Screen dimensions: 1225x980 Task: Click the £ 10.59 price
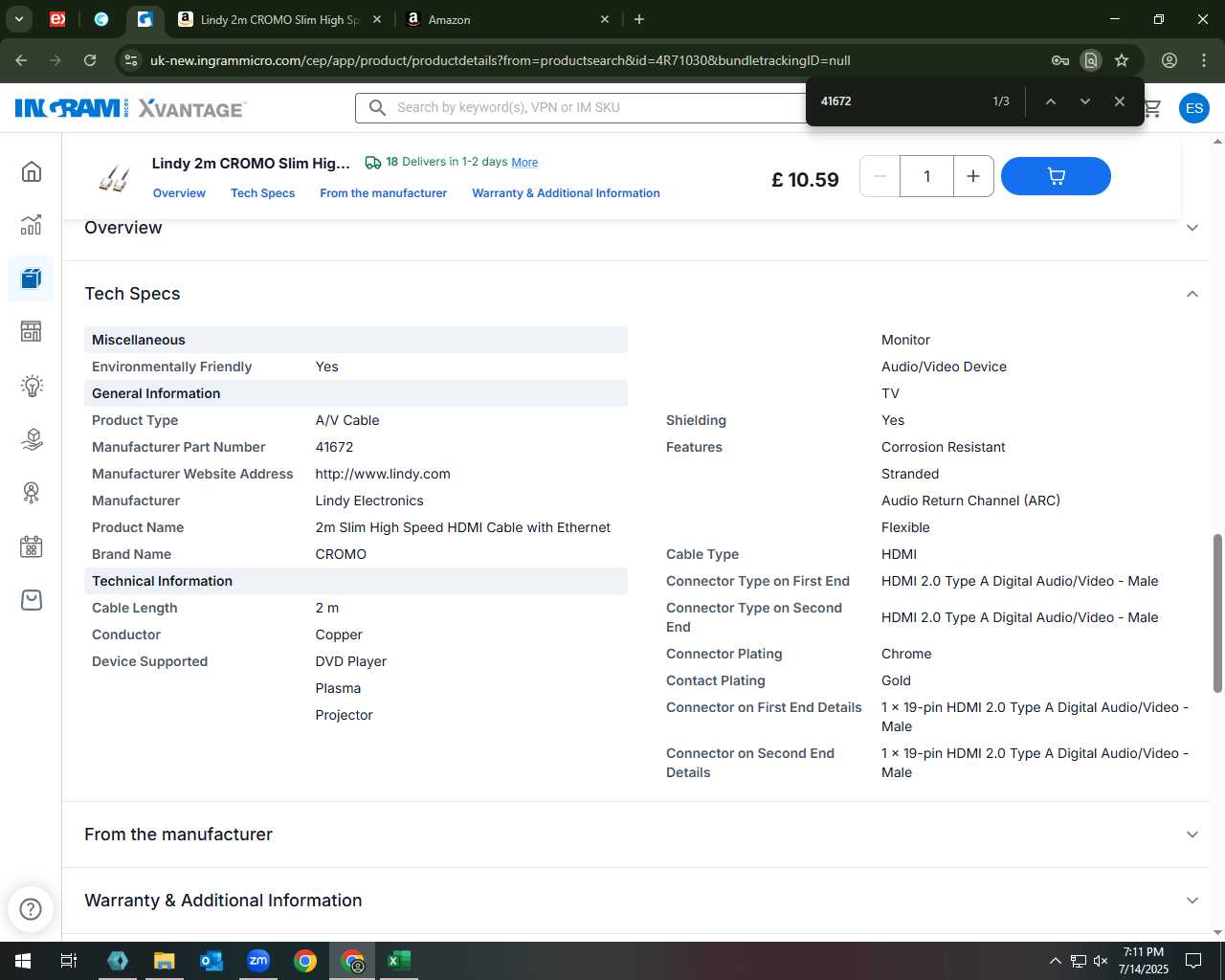coord(805,180)
